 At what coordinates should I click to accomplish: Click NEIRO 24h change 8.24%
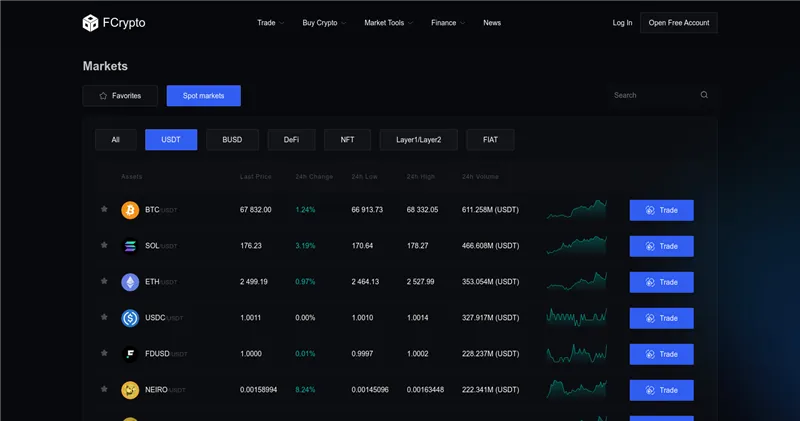tap(305, 390)
